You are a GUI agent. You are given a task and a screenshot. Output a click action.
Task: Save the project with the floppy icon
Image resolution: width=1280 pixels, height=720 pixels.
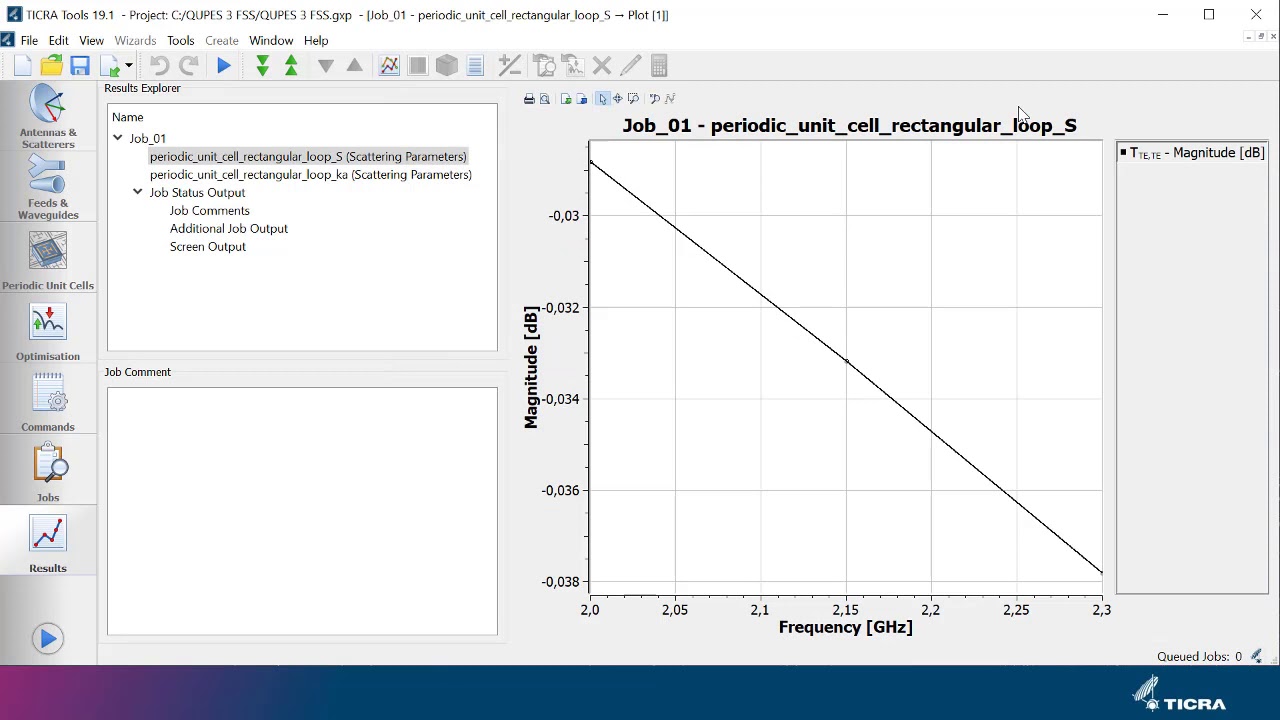[80, 66]
